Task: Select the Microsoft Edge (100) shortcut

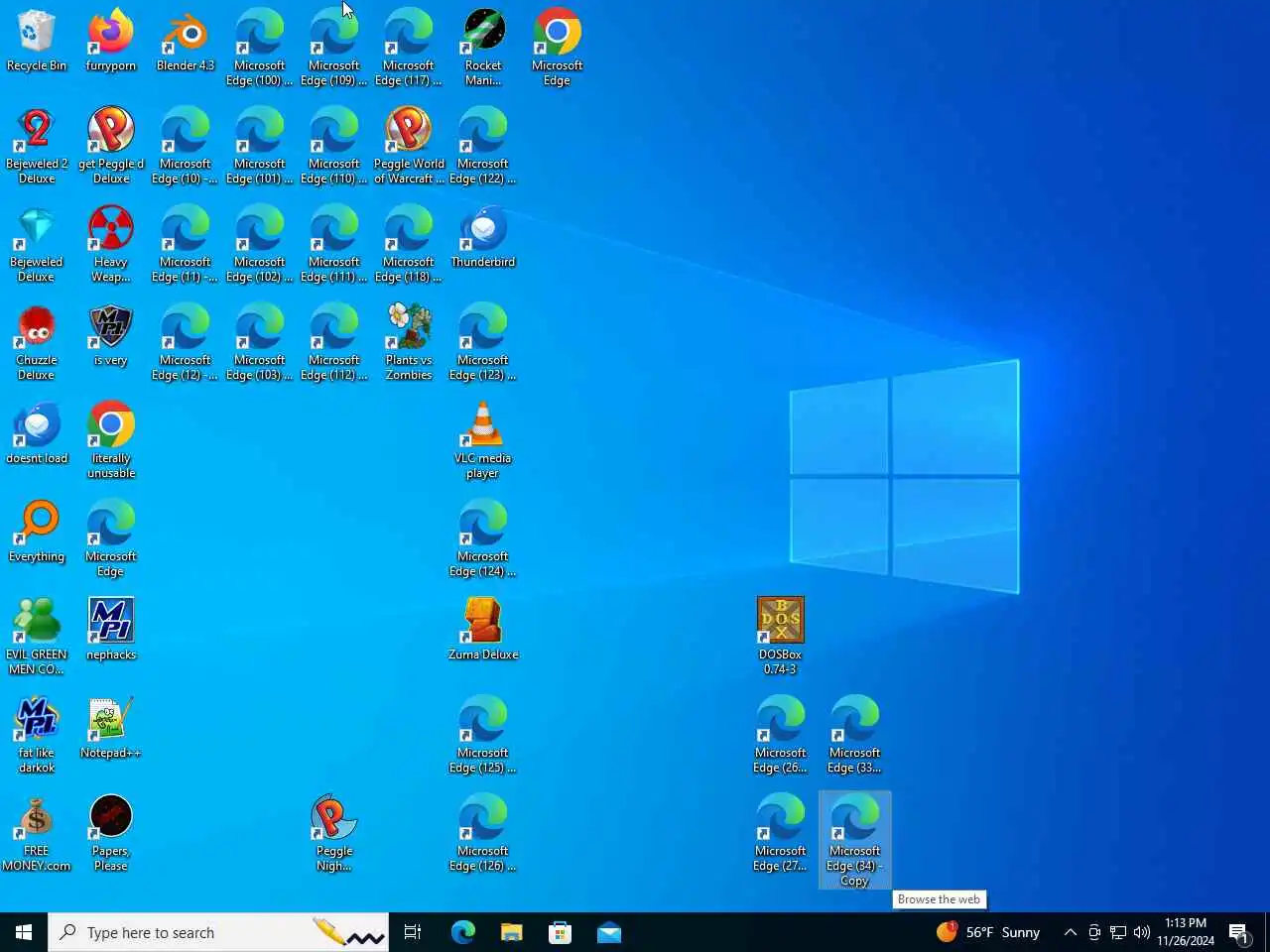Action: (x=260, y=48)
